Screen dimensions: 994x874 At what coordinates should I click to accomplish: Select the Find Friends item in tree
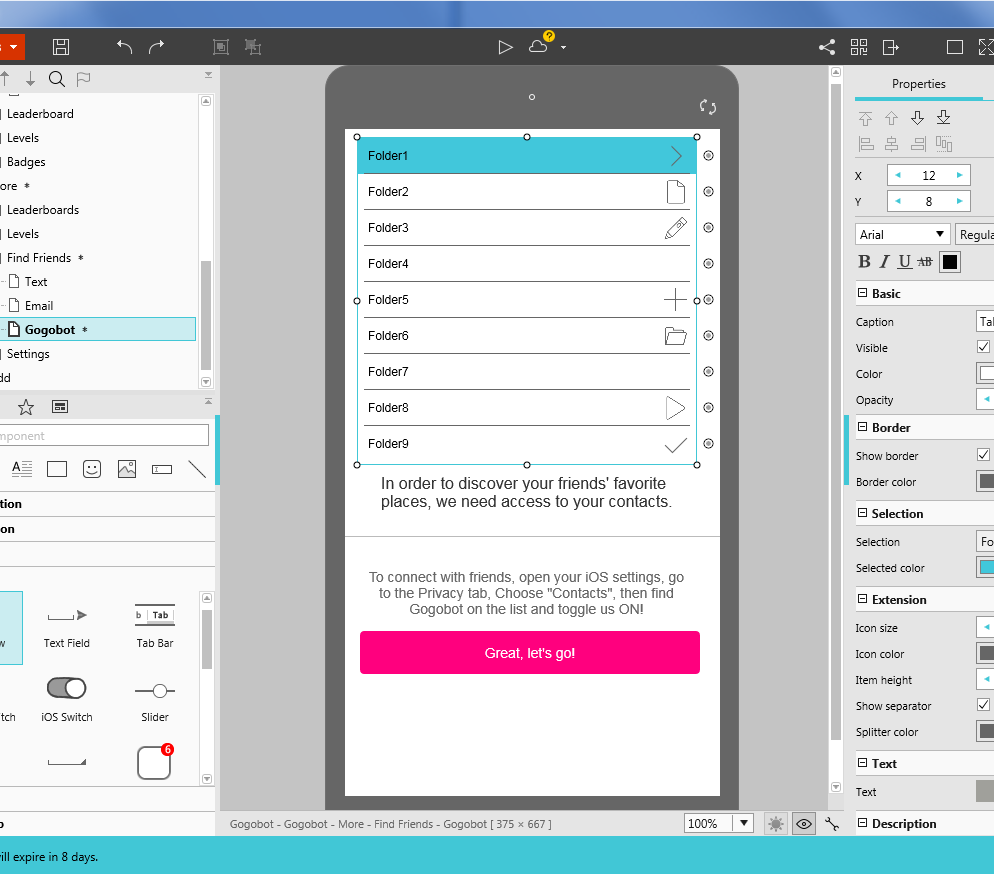(39, 258)
